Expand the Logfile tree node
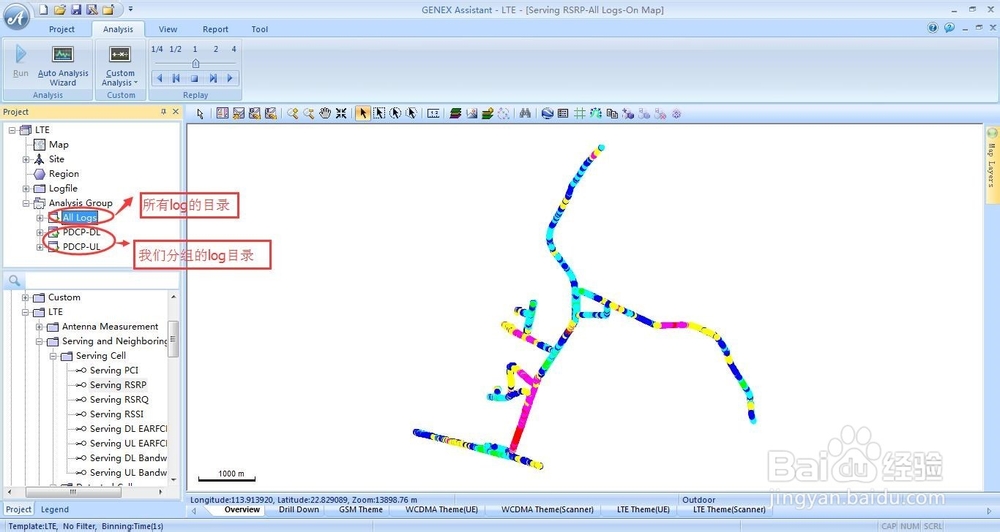The width and height of the screenshot is (1000, 532). tap(26, 189)
